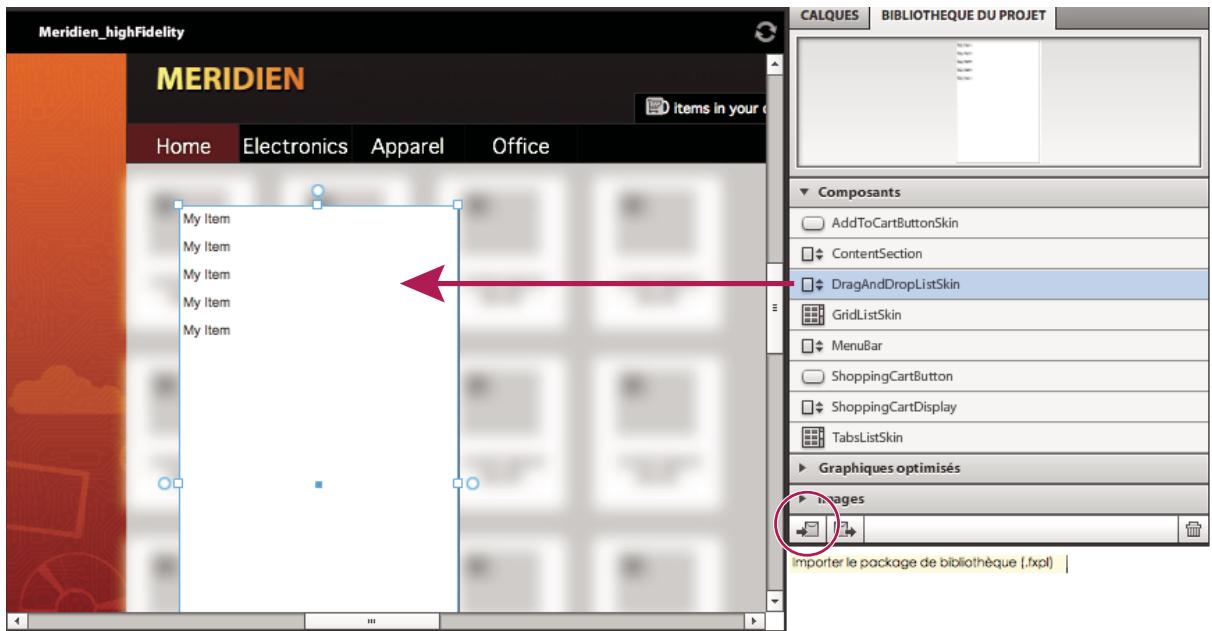Viewport: 1212px width, 631px height.
Task: Select MenuBar component name
Action: [857, 346]
